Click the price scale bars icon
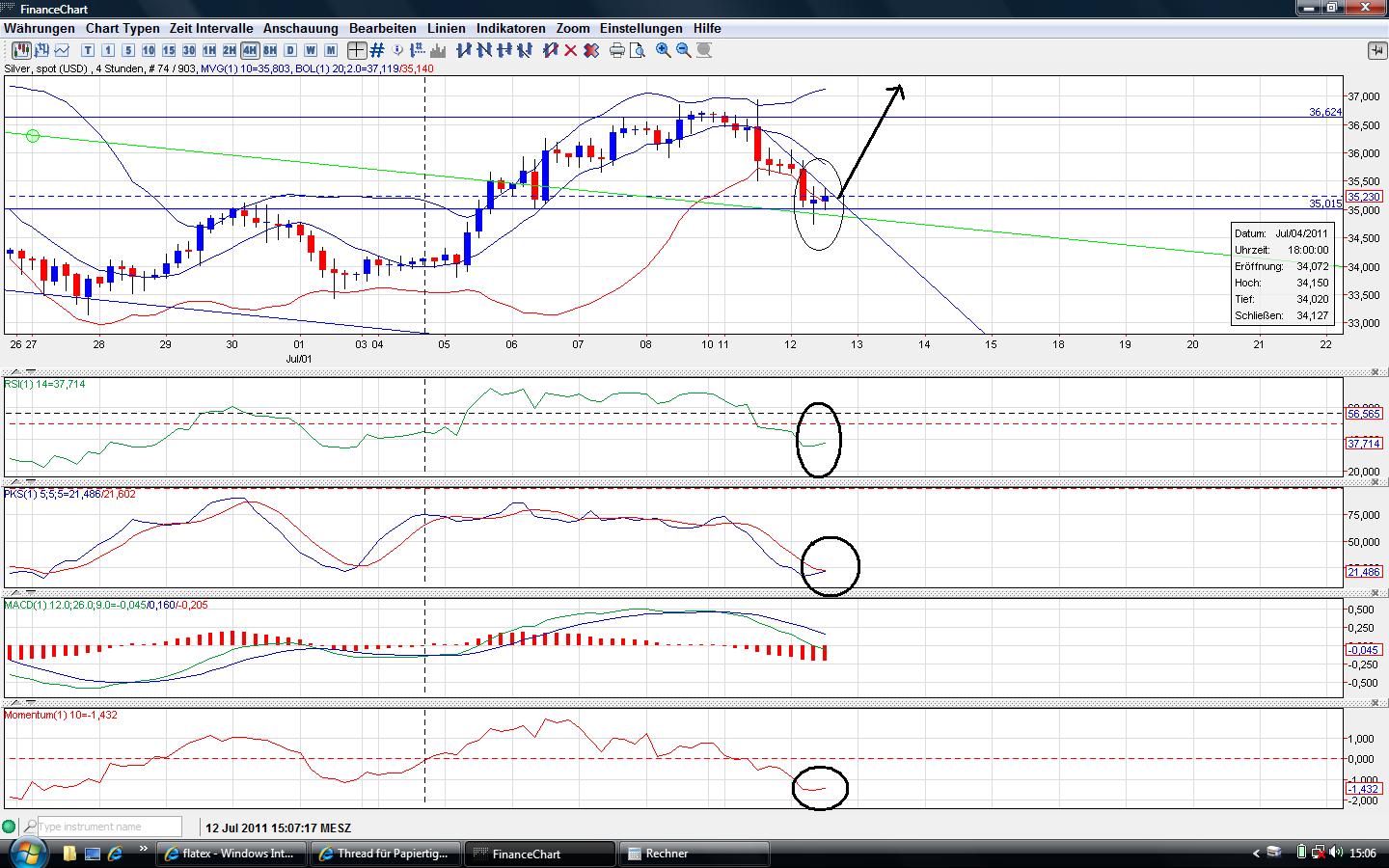Viewport: 1389px width, 868px height. (x=419, y=50)
